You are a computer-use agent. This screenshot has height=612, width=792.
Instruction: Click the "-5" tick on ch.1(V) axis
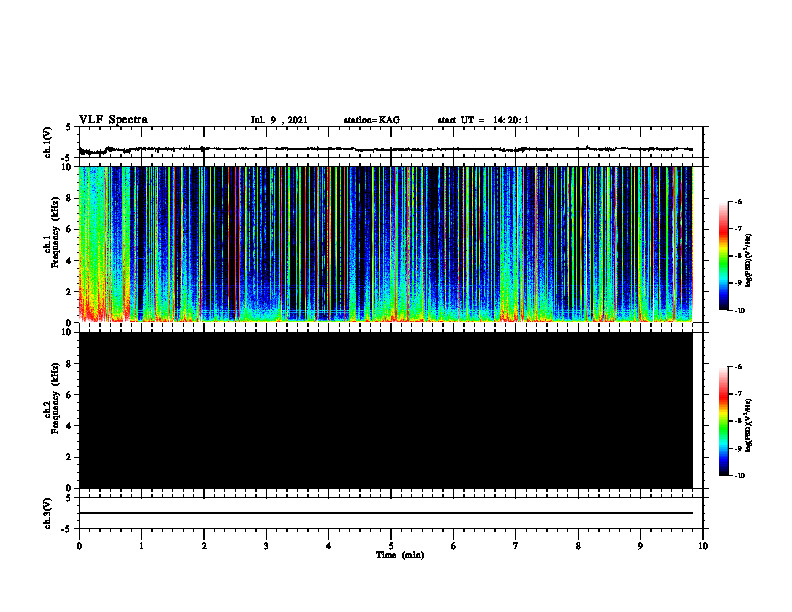pos(67,158)
